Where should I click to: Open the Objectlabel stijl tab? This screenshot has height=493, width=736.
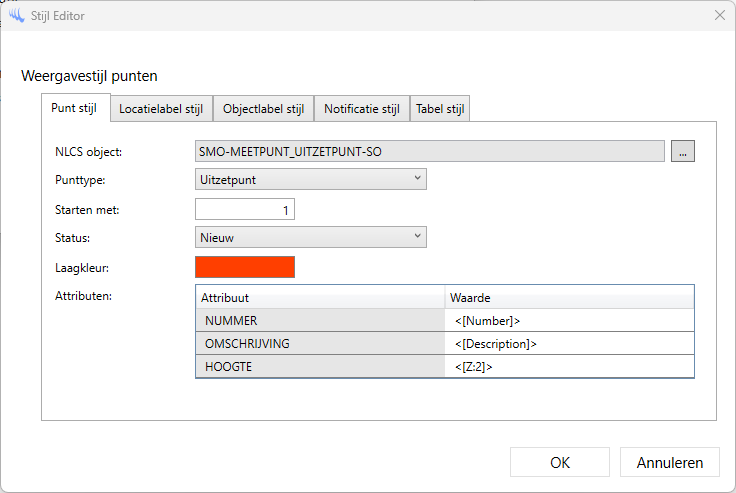point(263,109)
